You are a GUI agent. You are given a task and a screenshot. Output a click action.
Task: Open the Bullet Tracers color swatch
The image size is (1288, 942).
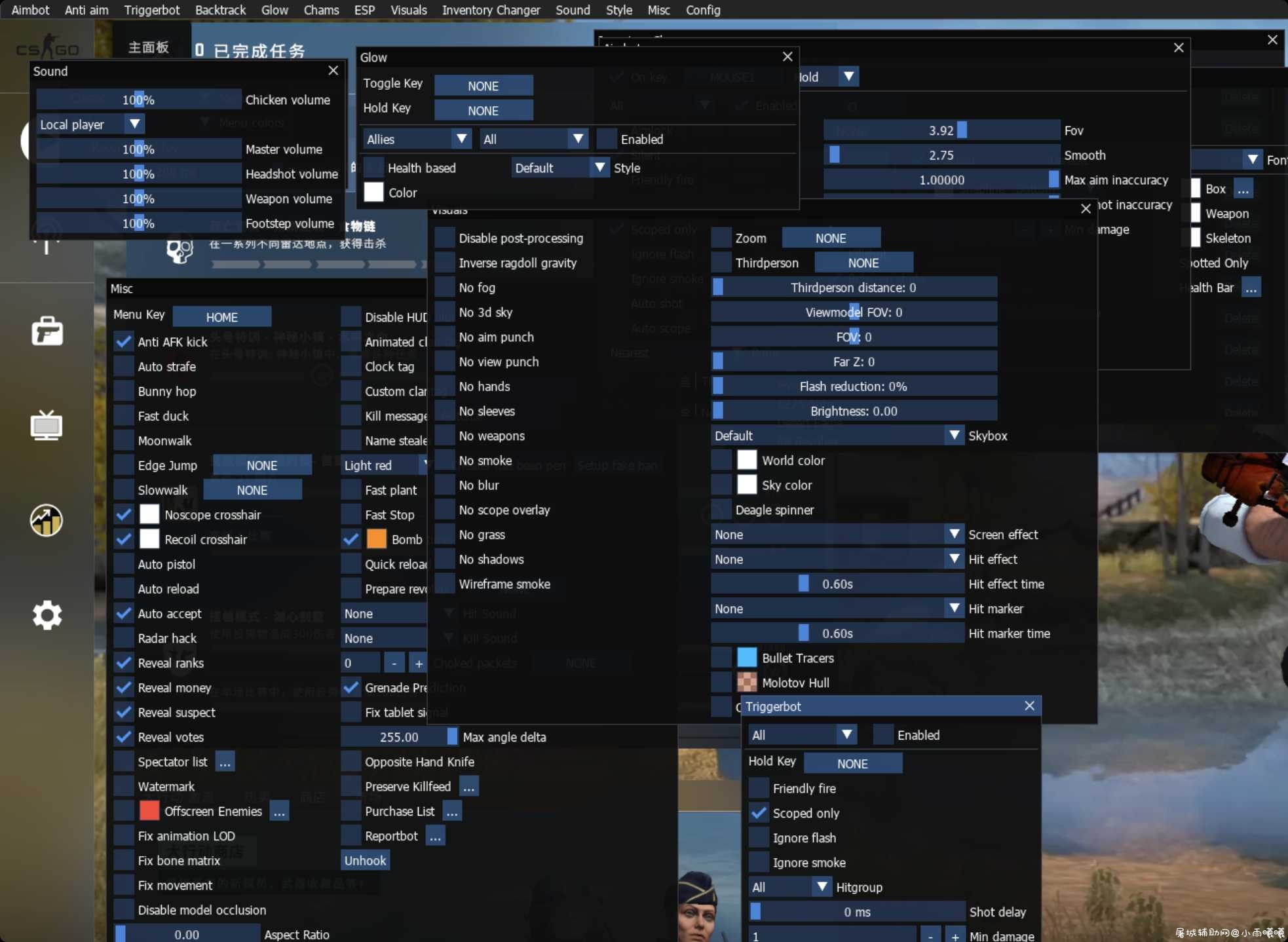[x=747, y=658]
